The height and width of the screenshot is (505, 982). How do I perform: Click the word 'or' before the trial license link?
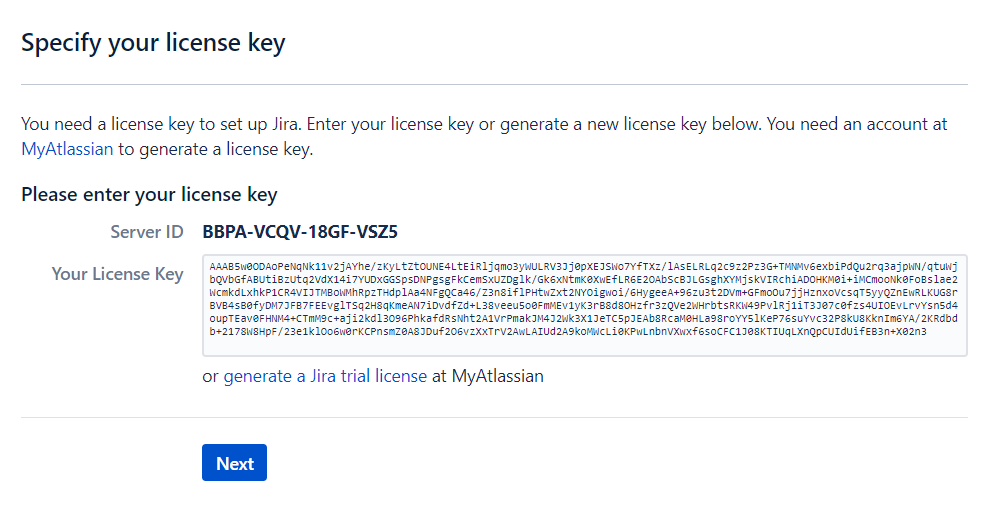pos(210,377)
